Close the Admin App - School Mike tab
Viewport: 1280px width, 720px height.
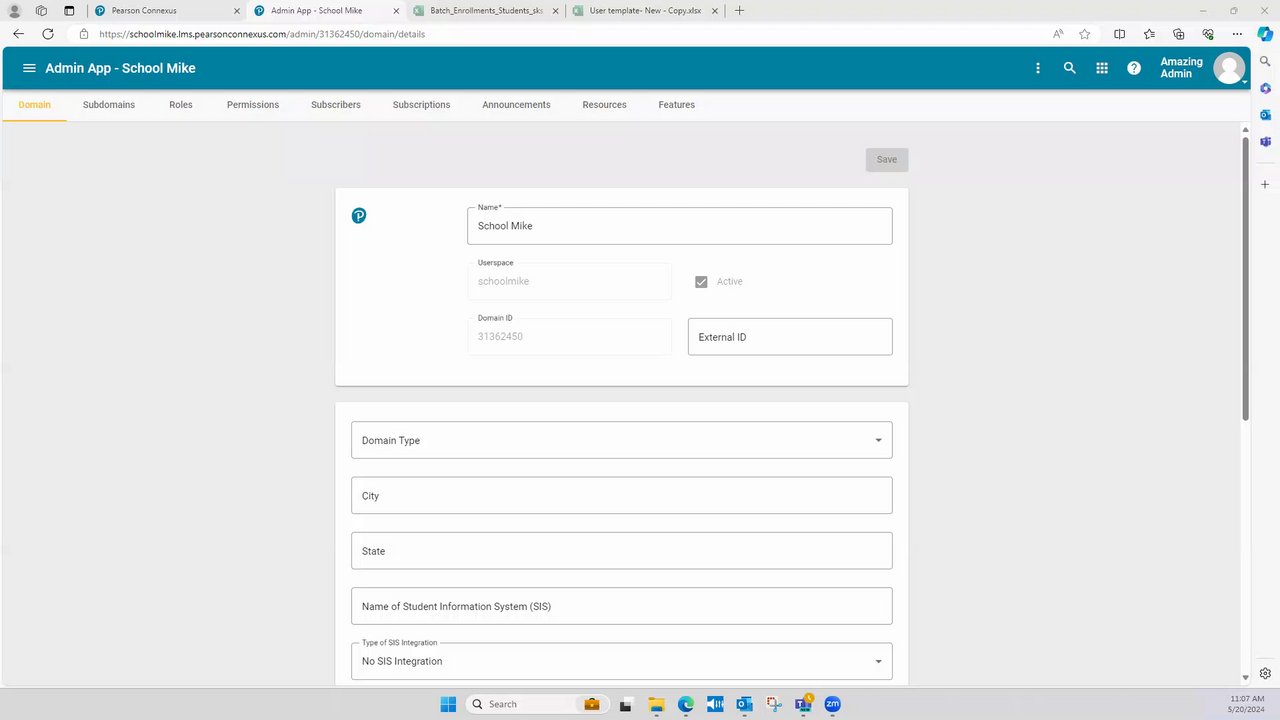(x=396, y=11)
